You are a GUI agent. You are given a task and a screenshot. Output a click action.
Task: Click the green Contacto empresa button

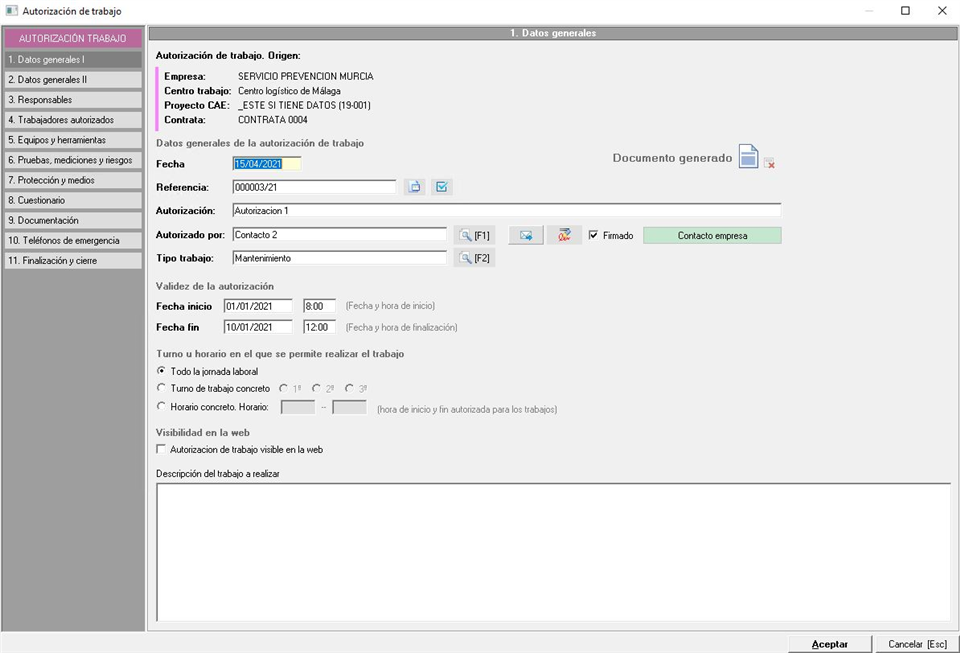tap(711, 236)
